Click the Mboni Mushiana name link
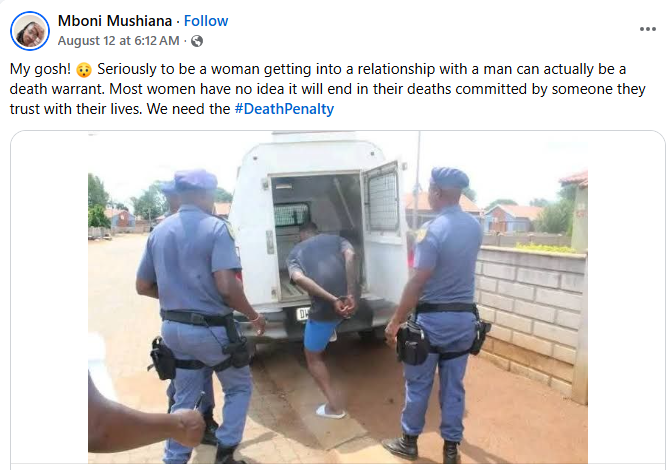Image resolution: width=667 pixels, height=470 pixels. click(115, 21)
